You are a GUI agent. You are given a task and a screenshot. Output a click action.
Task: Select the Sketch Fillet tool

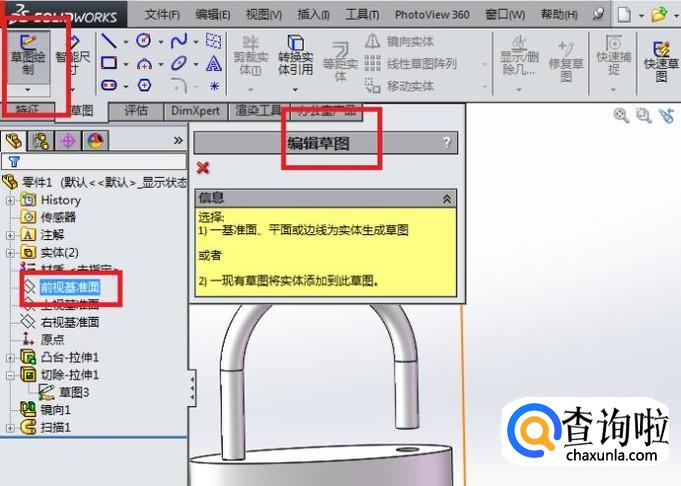179,86
